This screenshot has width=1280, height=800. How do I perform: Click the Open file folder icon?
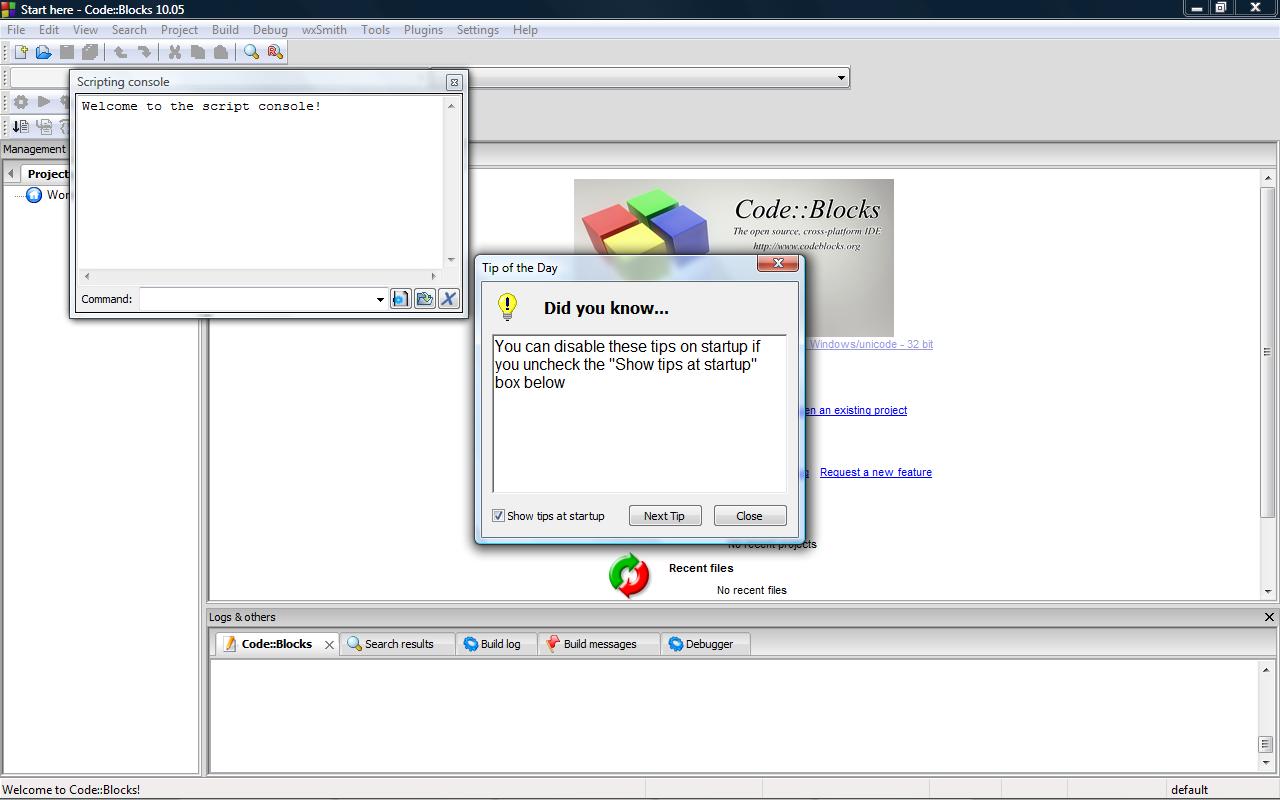pyautogui.click(x=43, y=52)
